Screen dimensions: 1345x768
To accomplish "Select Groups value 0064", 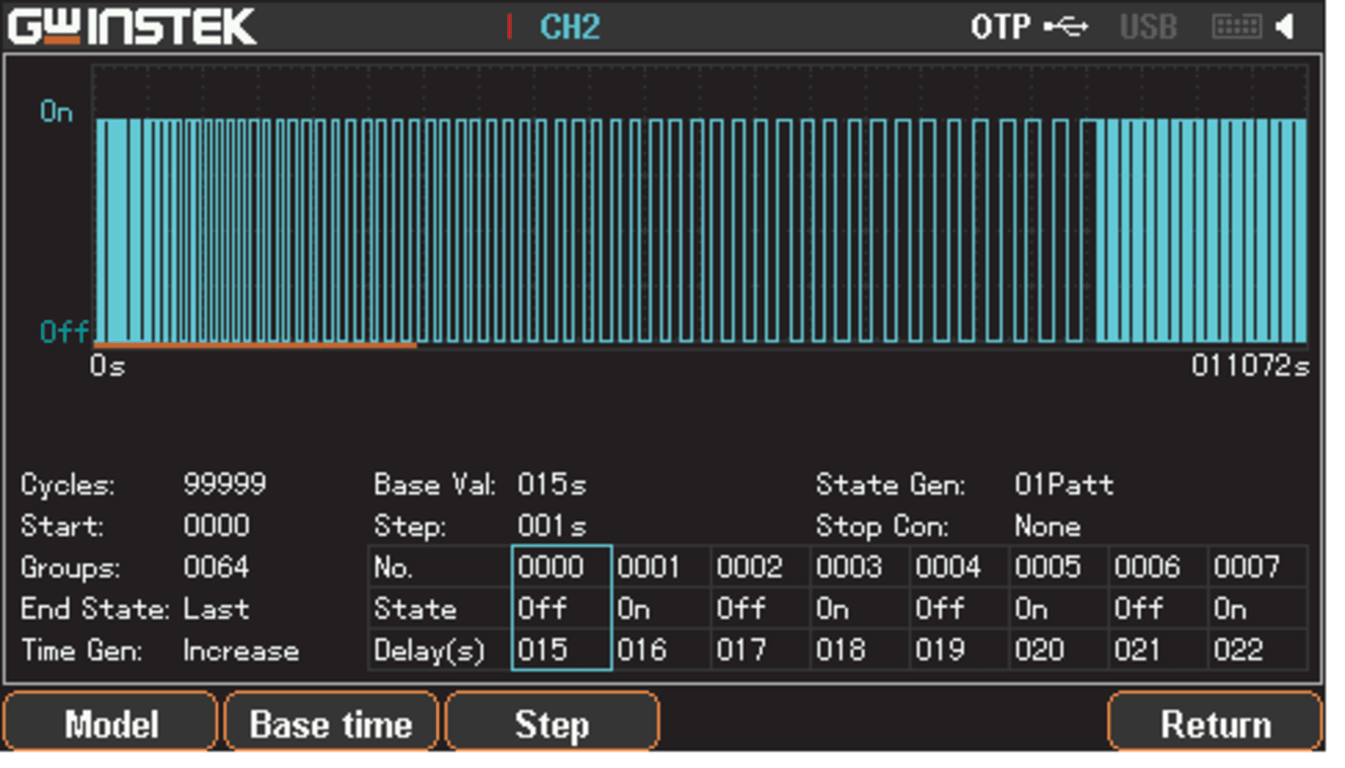I will click(x=217, y=568).
